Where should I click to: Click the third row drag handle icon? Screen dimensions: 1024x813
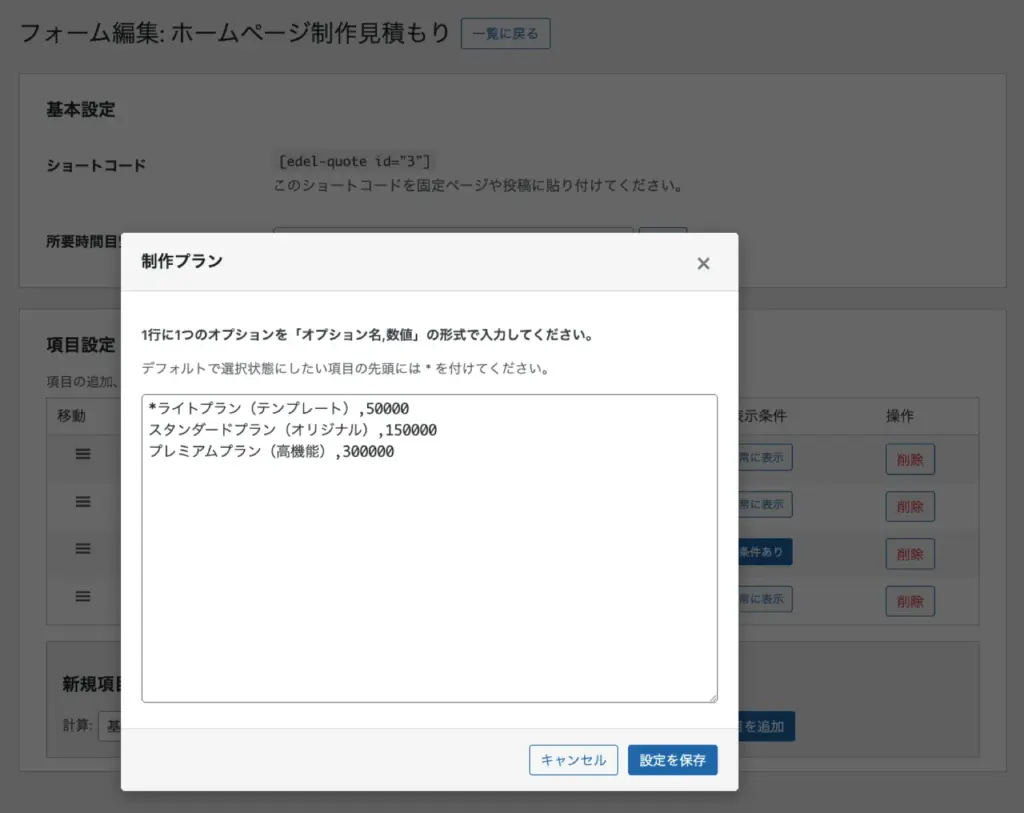point(83,548)
